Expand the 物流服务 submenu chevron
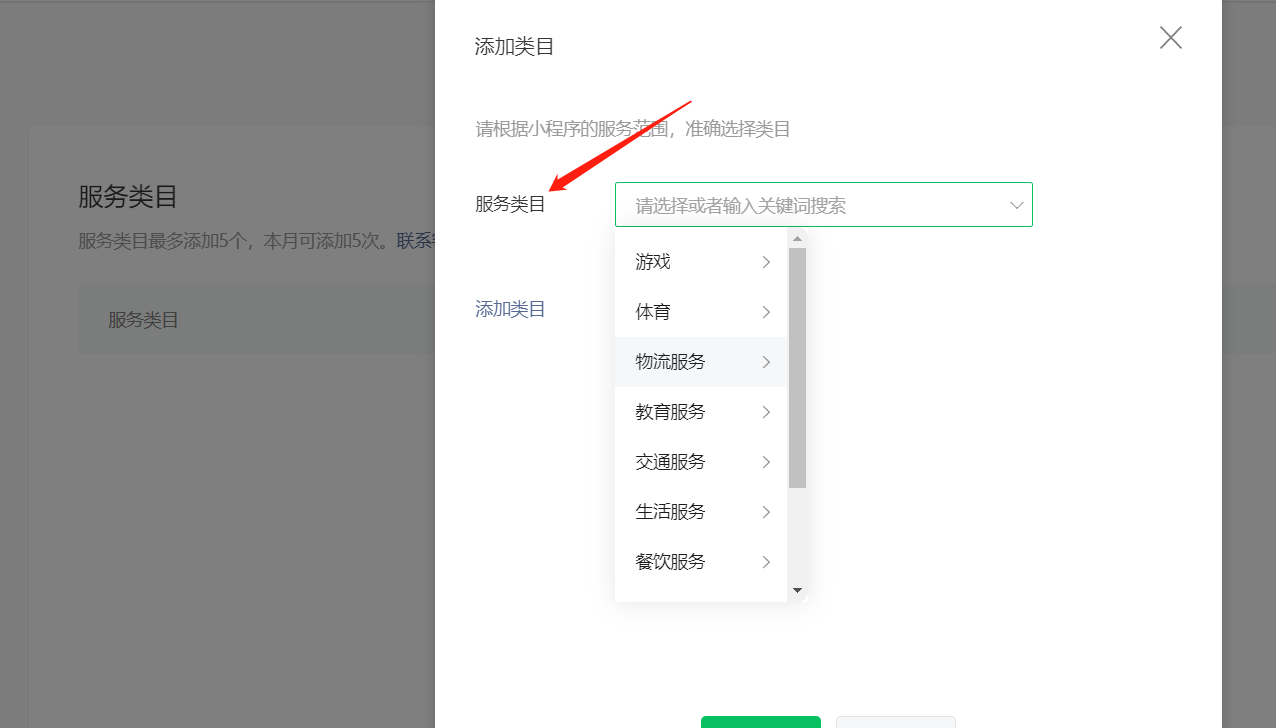This screenshot has height=728, width=1276. pyautogui.click(x=766, y=362)
